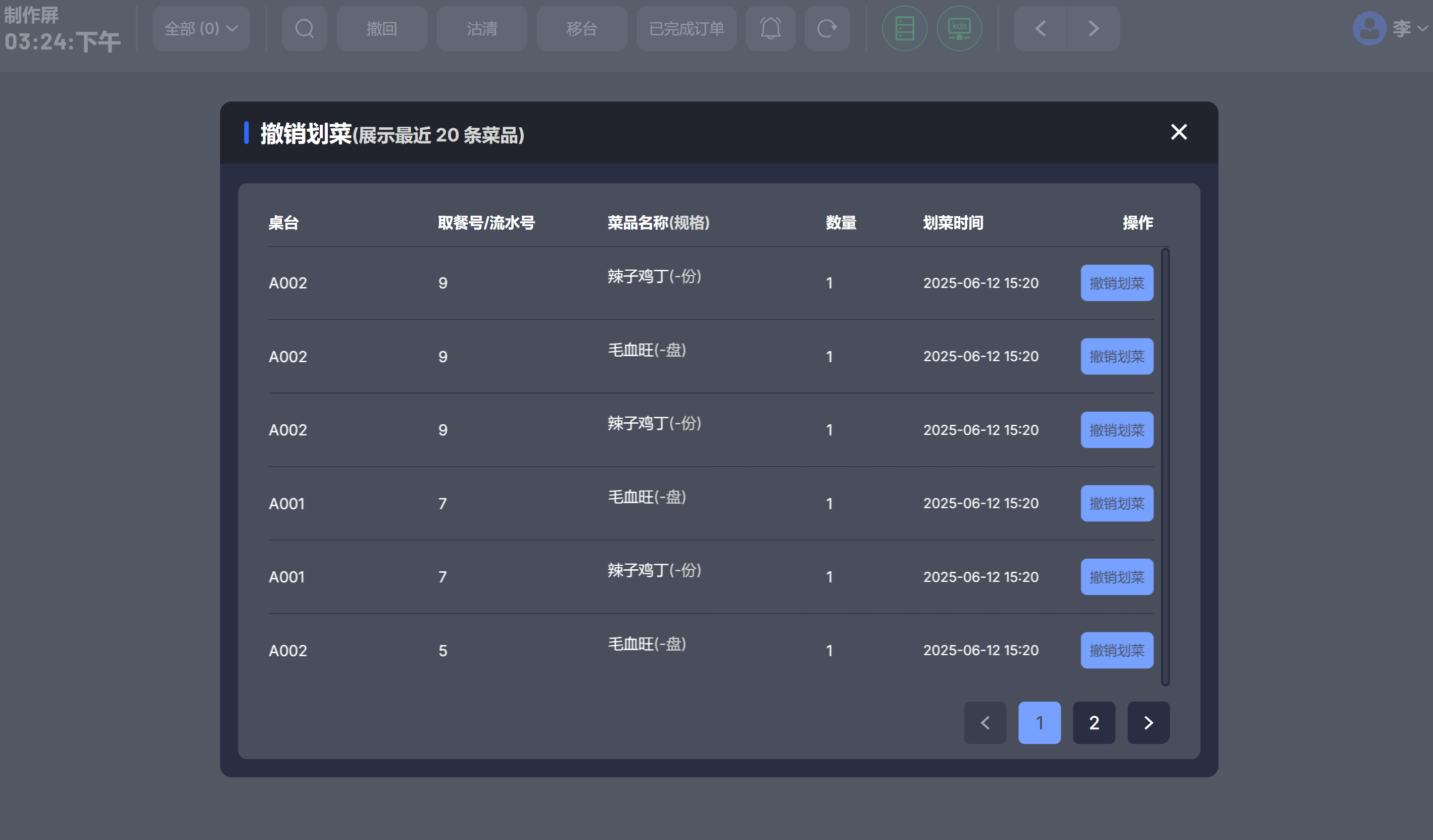Viewport: 1433px width, 840px height.
Task: Click the 李 username label
Action: (1402, 28)
